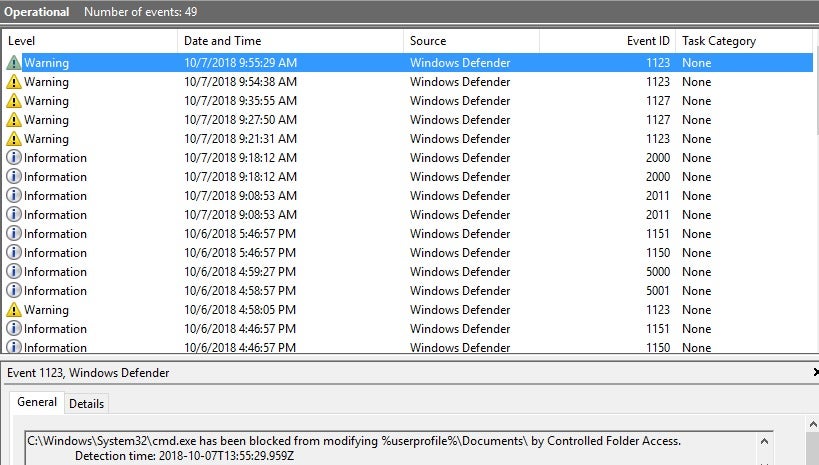
Task: Click event description box scroll up arrow
Action: click(x=764, y=441)
